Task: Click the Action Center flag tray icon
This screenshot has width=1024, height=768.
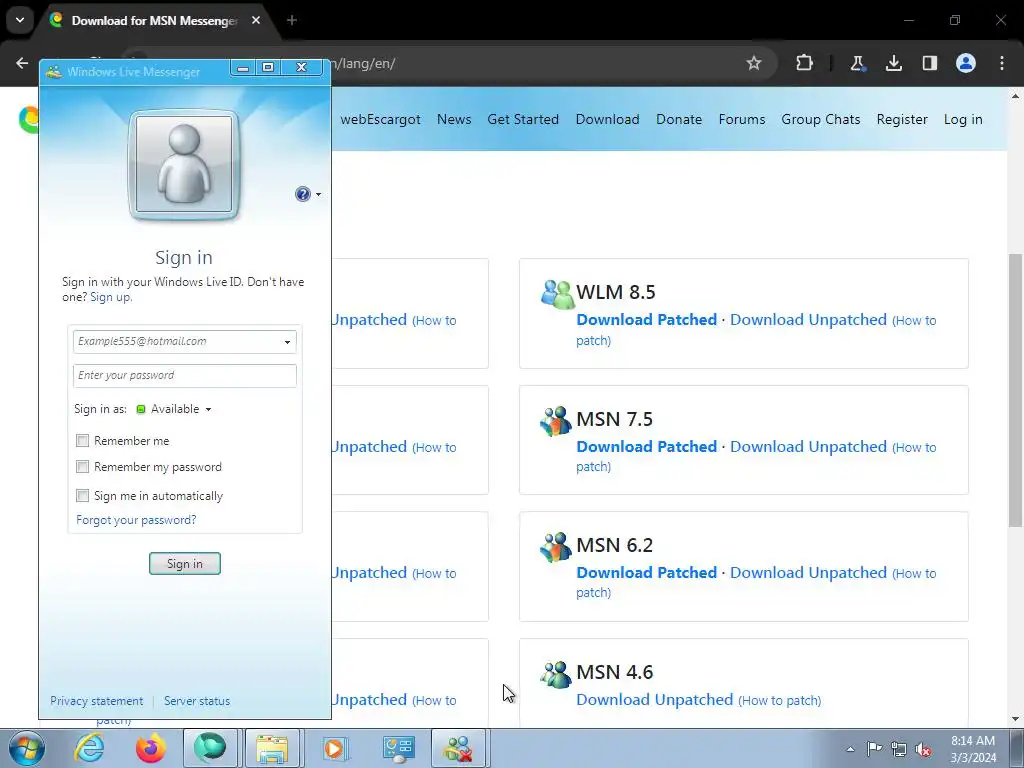Action: pos(874,749)
